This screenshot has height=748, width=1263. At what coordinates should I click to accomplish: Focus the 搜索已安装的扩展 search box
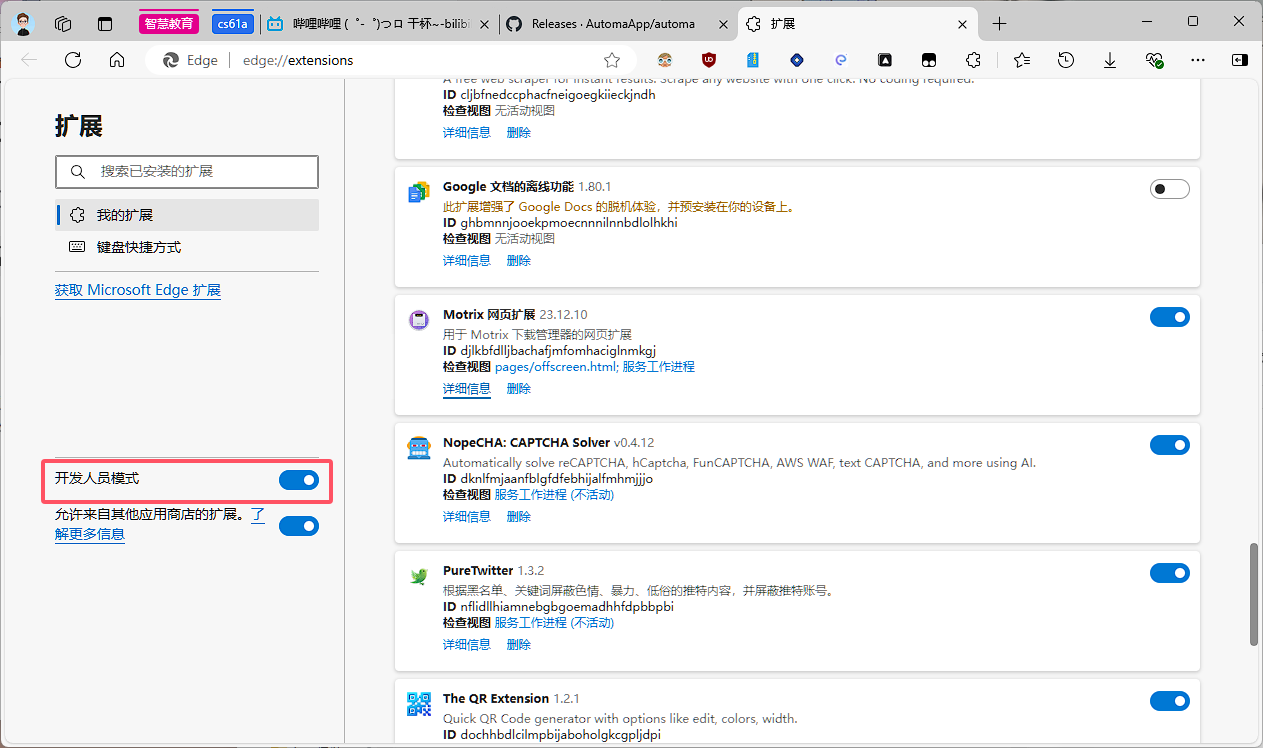pos(187,172)
